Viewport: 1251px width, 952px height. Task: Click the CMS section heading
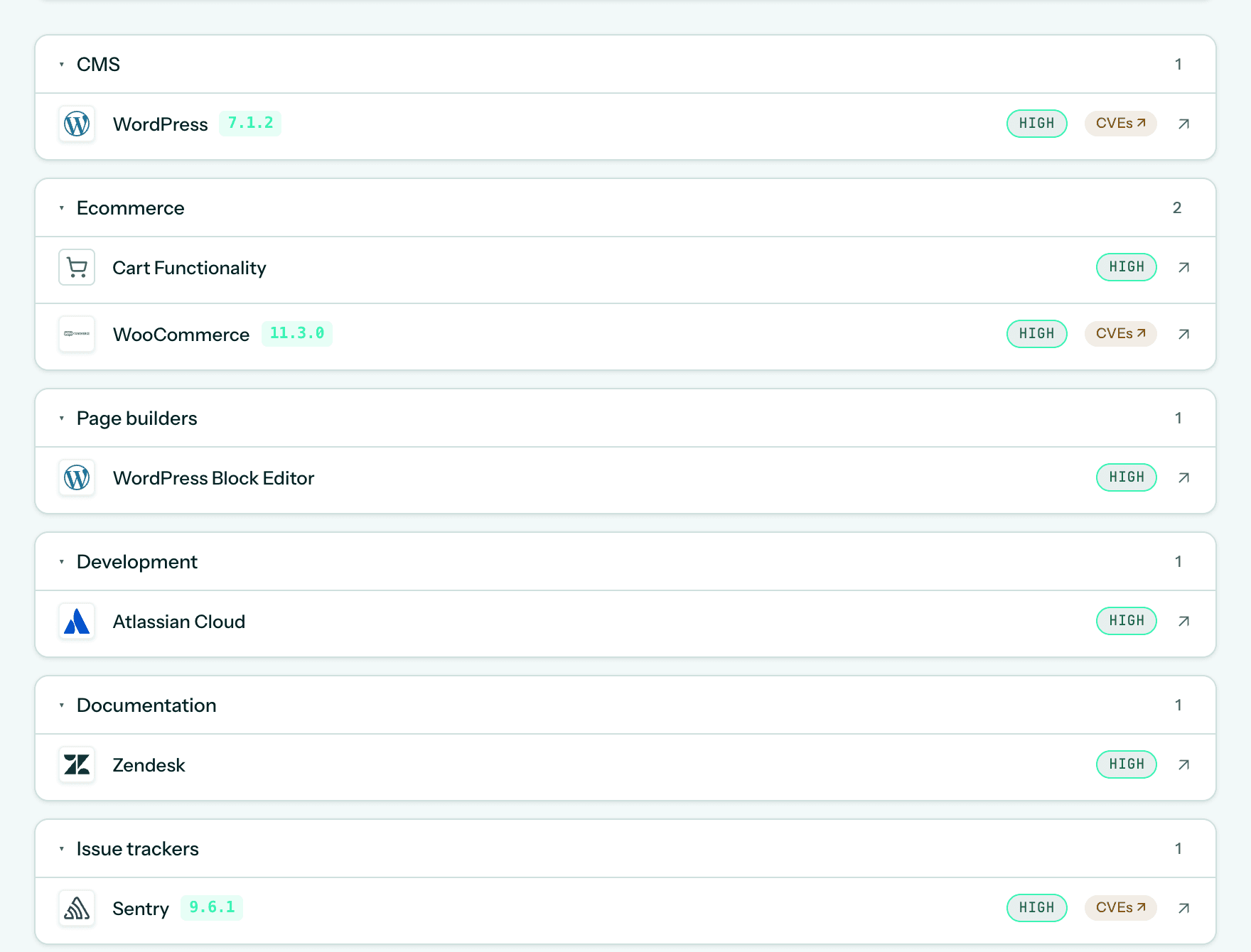[x=98, y=65]
